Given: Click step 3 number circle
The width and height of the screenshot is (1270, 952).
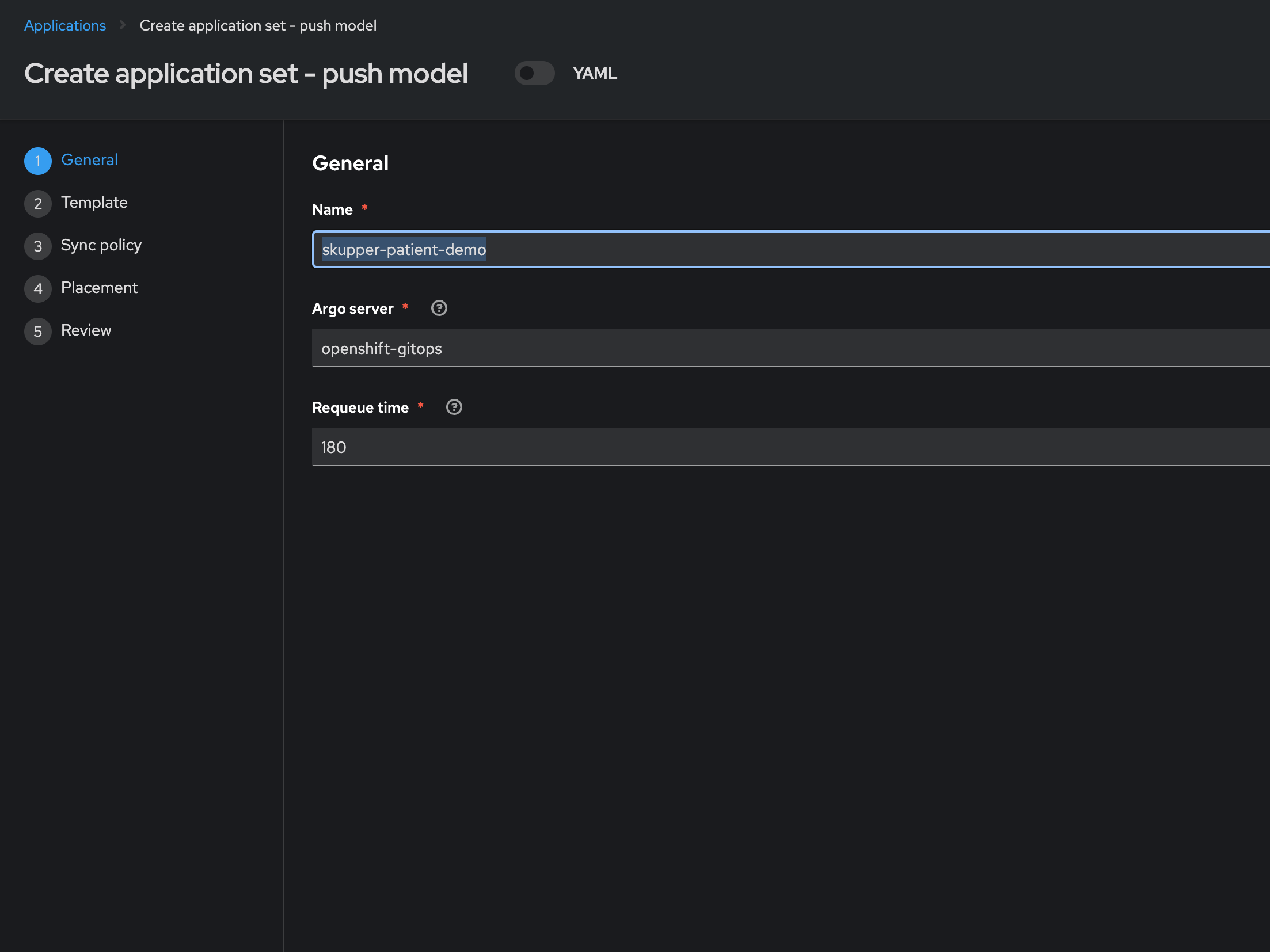Looking at the screenshot, I should tap(38, 246).
